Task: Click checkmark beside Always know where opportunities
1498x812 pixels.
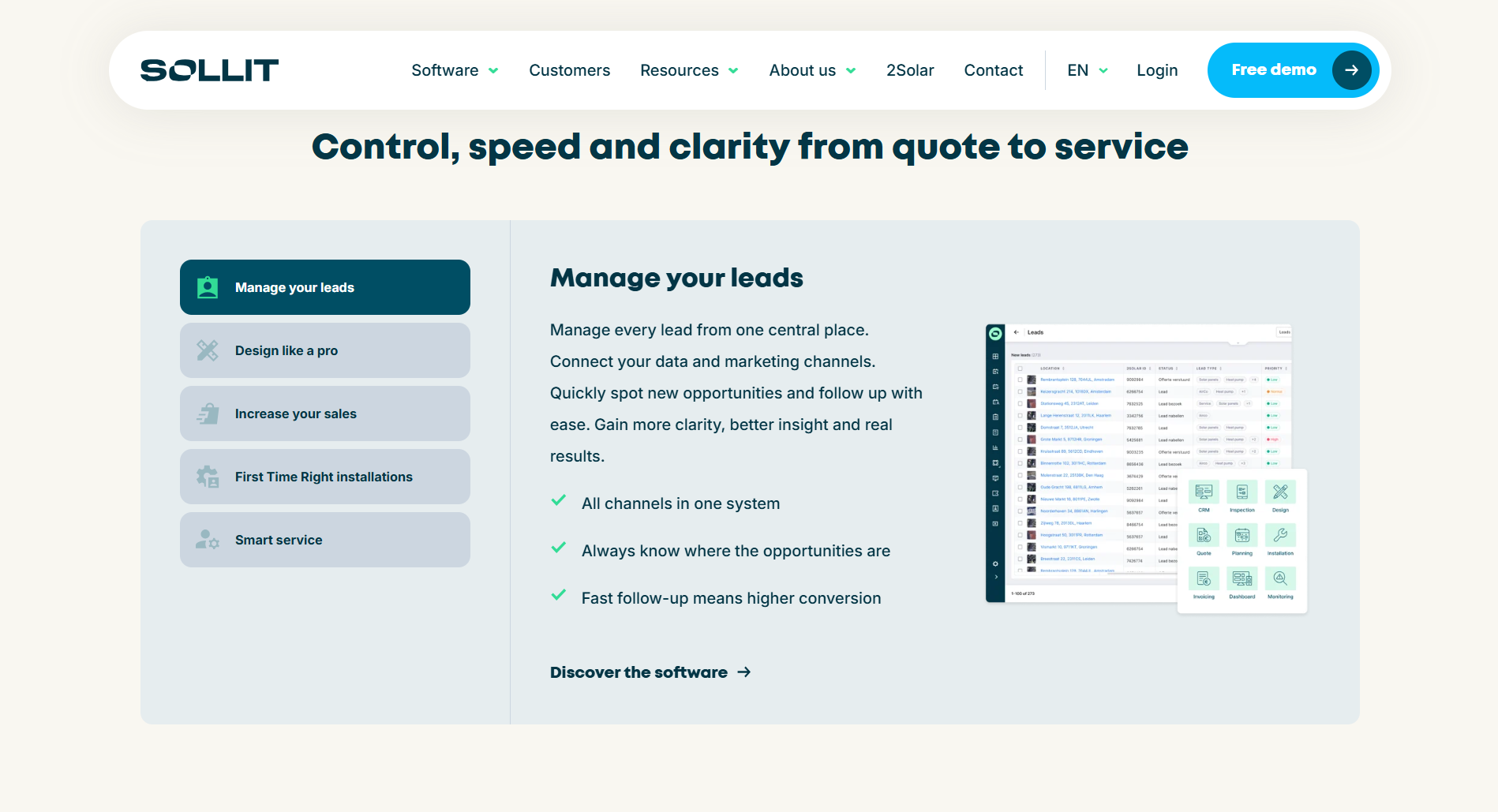Action: coord(559,548)
